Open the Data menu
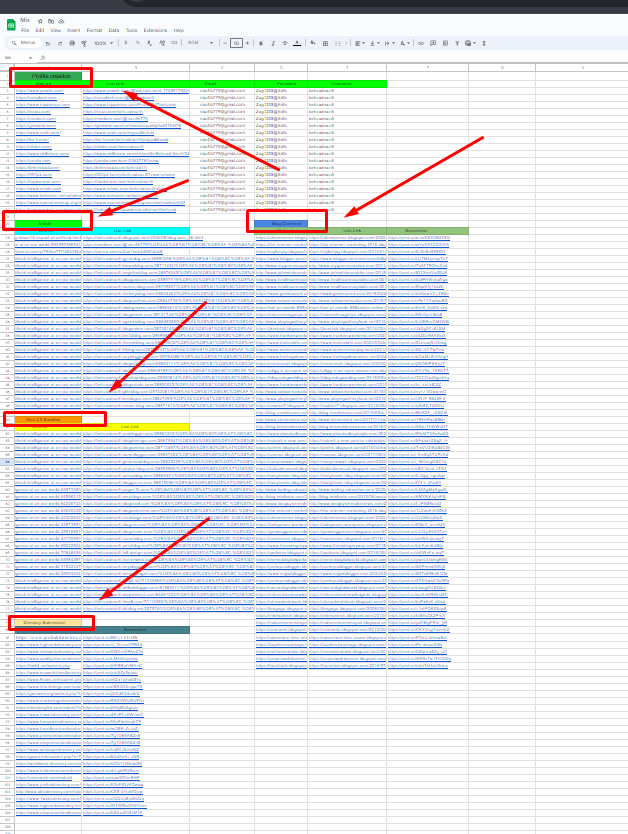Viewport: 628px width, 834px height. click(114, 30)
